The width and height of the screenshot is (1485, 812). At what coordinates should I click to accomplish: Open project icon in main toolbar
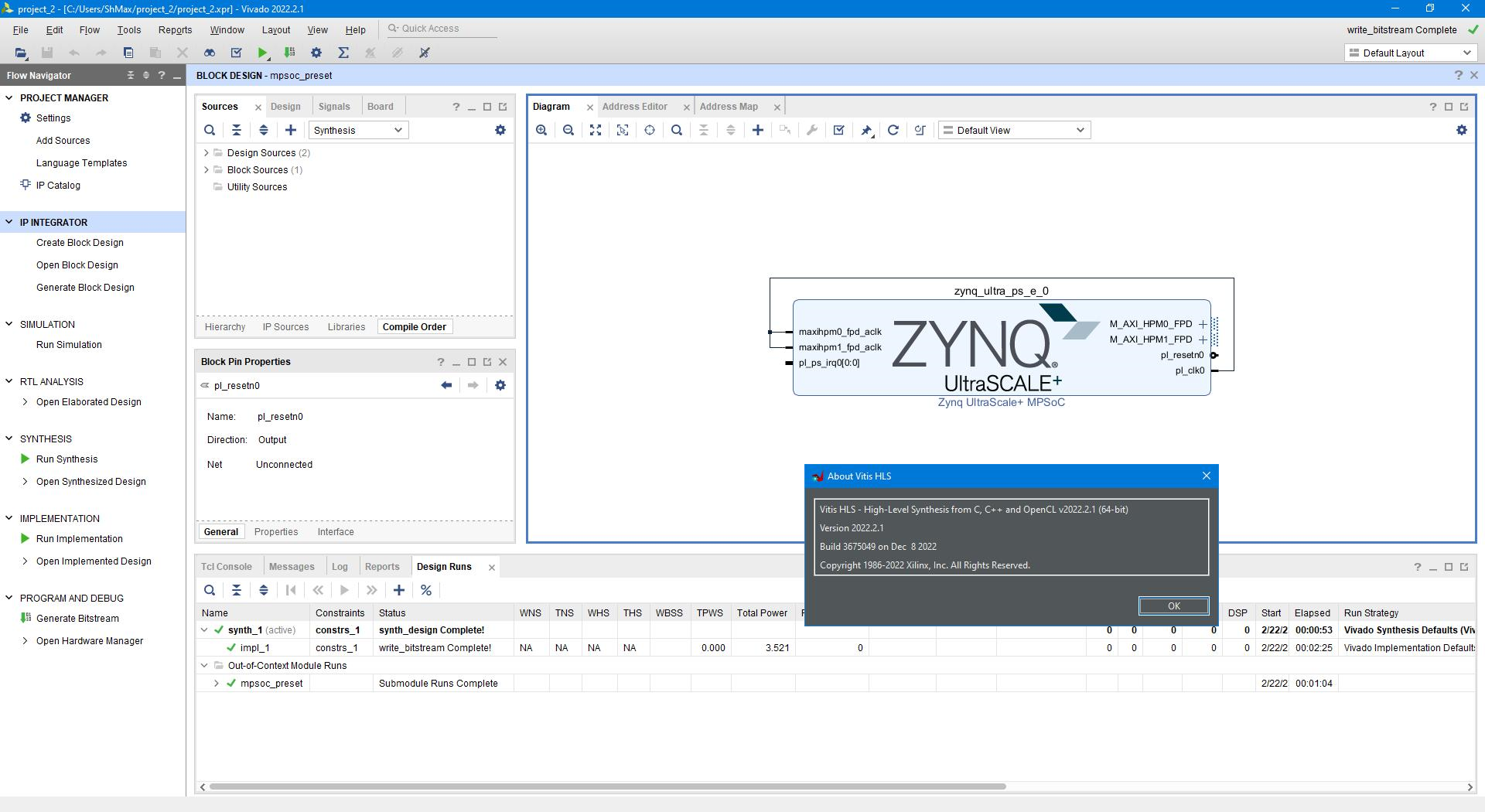(x=21, y=53)
